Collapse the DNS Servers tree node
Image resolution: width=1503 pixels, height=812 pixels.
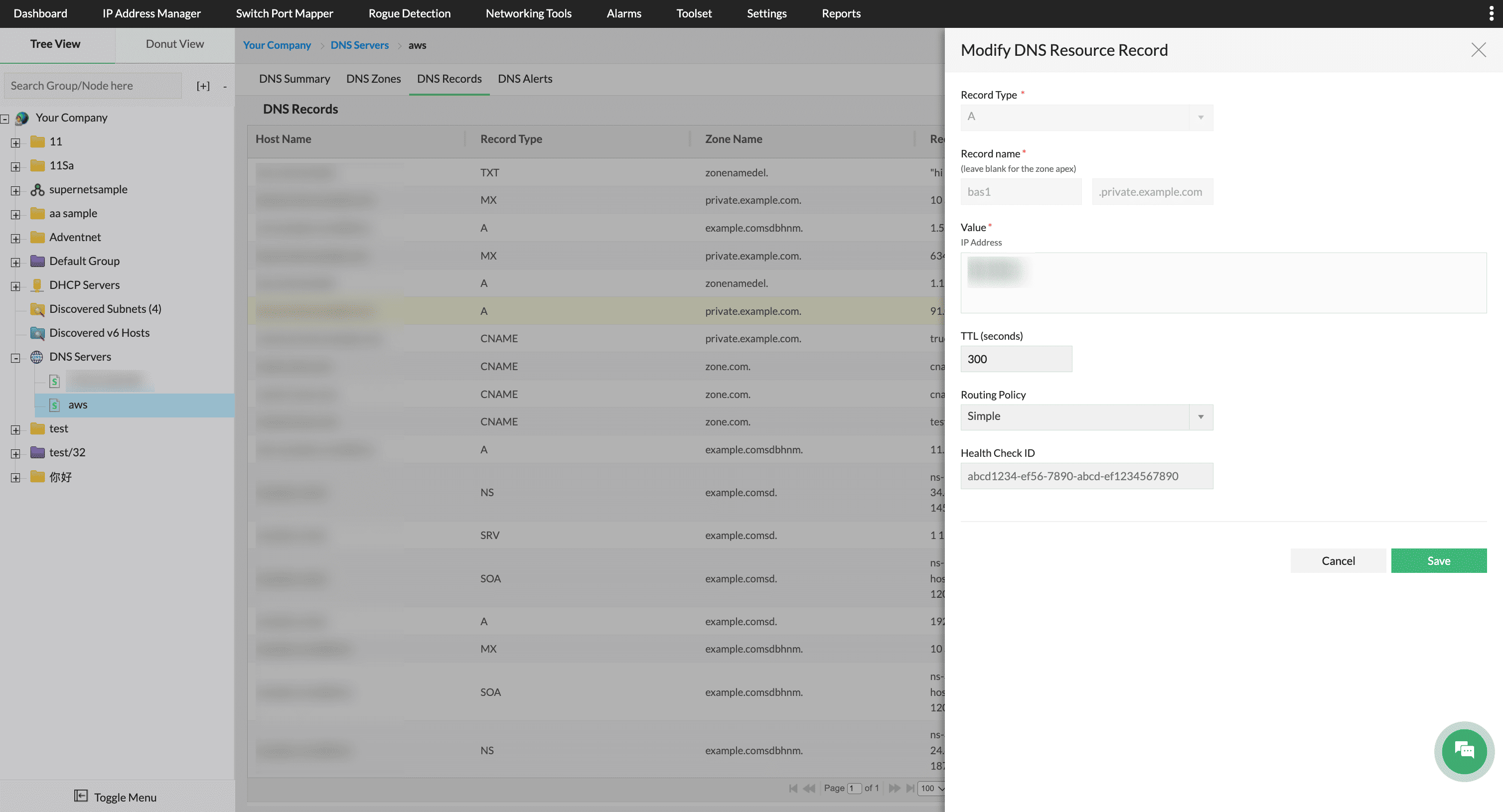[16, 358]
